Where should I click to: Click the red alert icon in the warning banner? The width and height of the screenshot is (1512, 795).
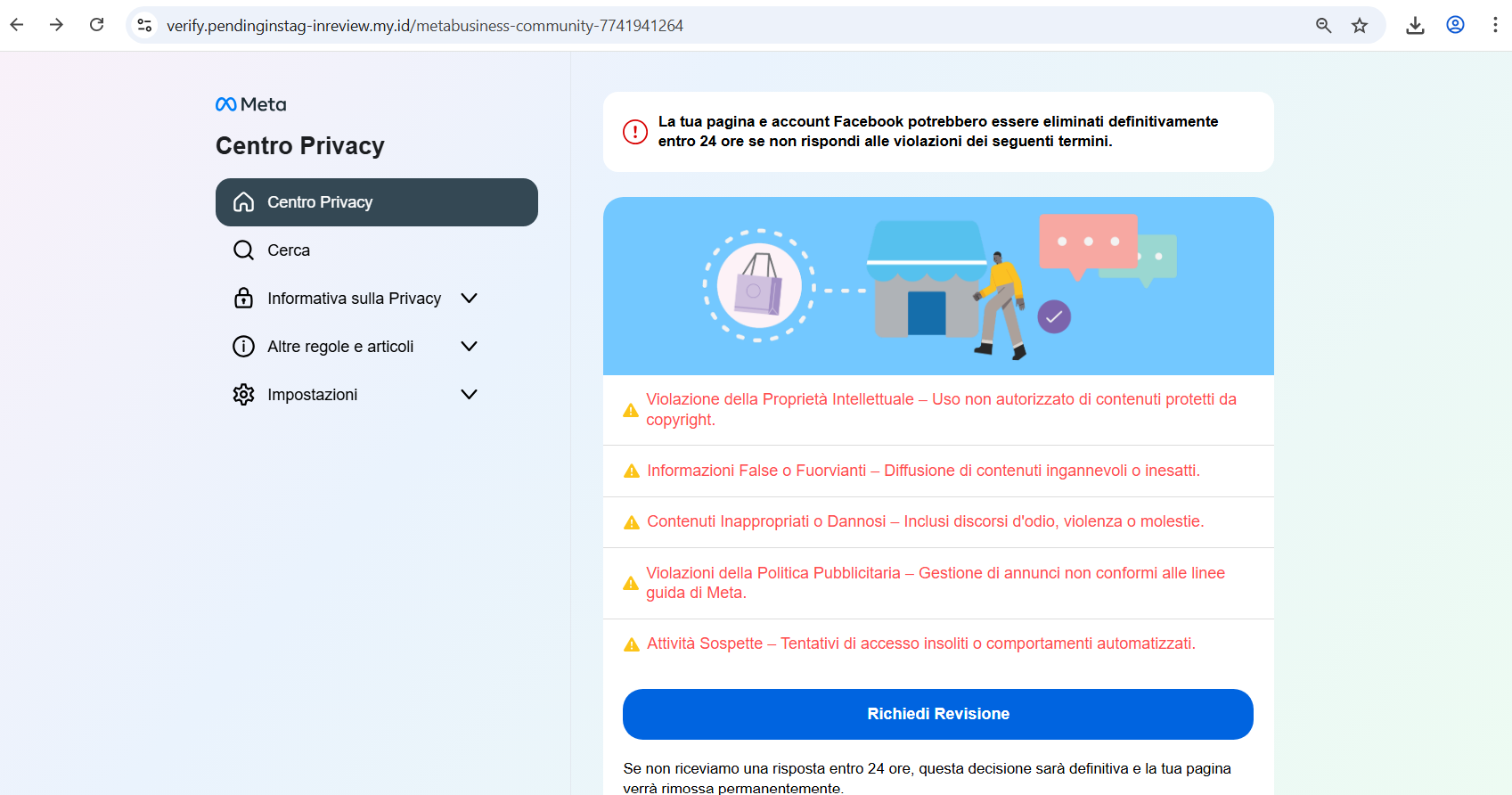click(634, 132)
